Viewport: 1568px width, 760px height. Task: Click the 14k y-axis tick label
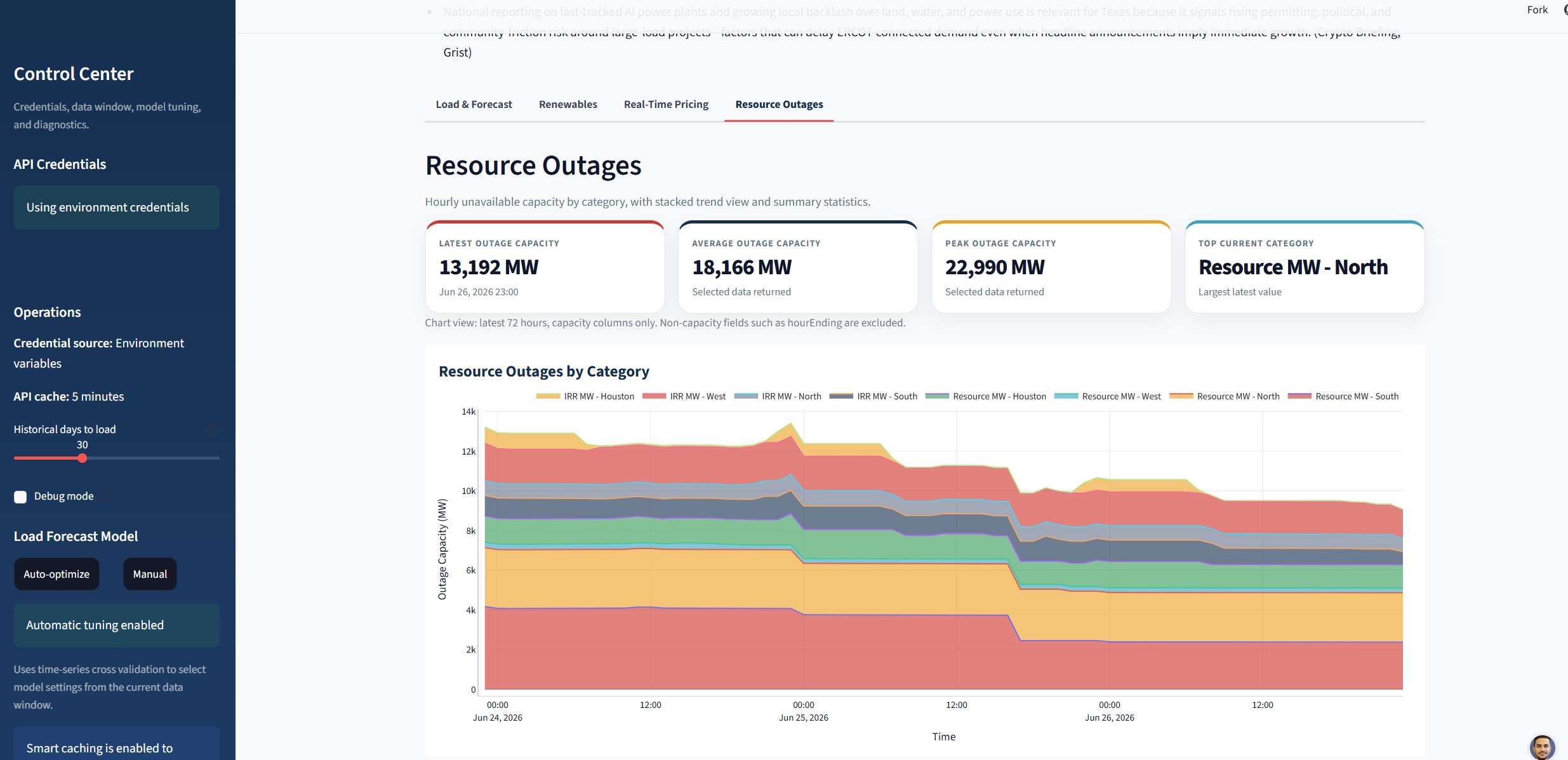tap(468, 411)
